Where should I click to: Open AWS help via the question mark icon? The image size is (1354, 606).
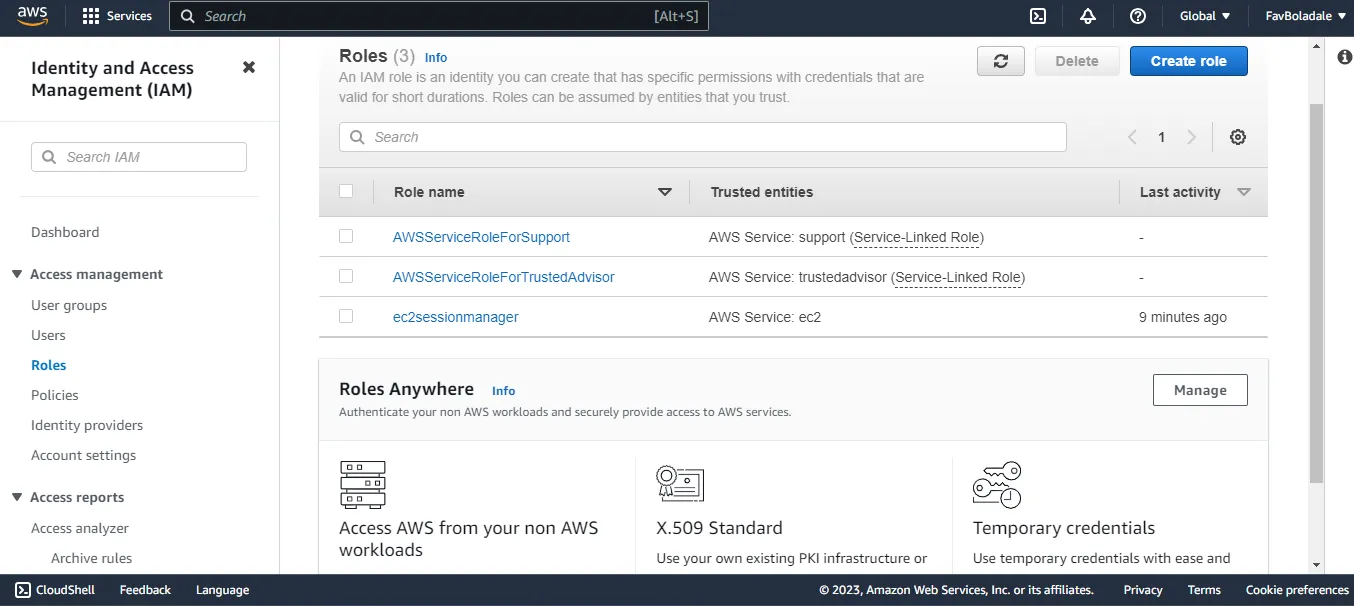click(x=1138, y=16)
